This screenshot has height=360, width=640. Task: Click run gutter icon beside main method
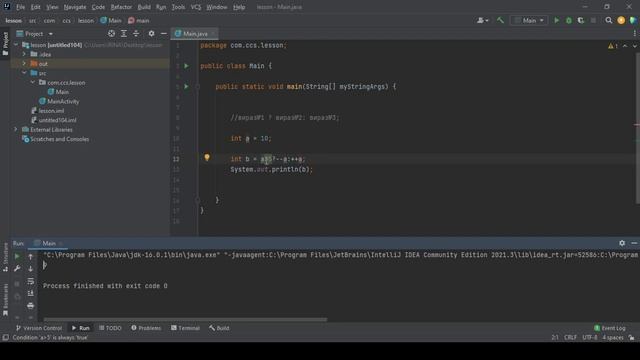coord(187,86)
